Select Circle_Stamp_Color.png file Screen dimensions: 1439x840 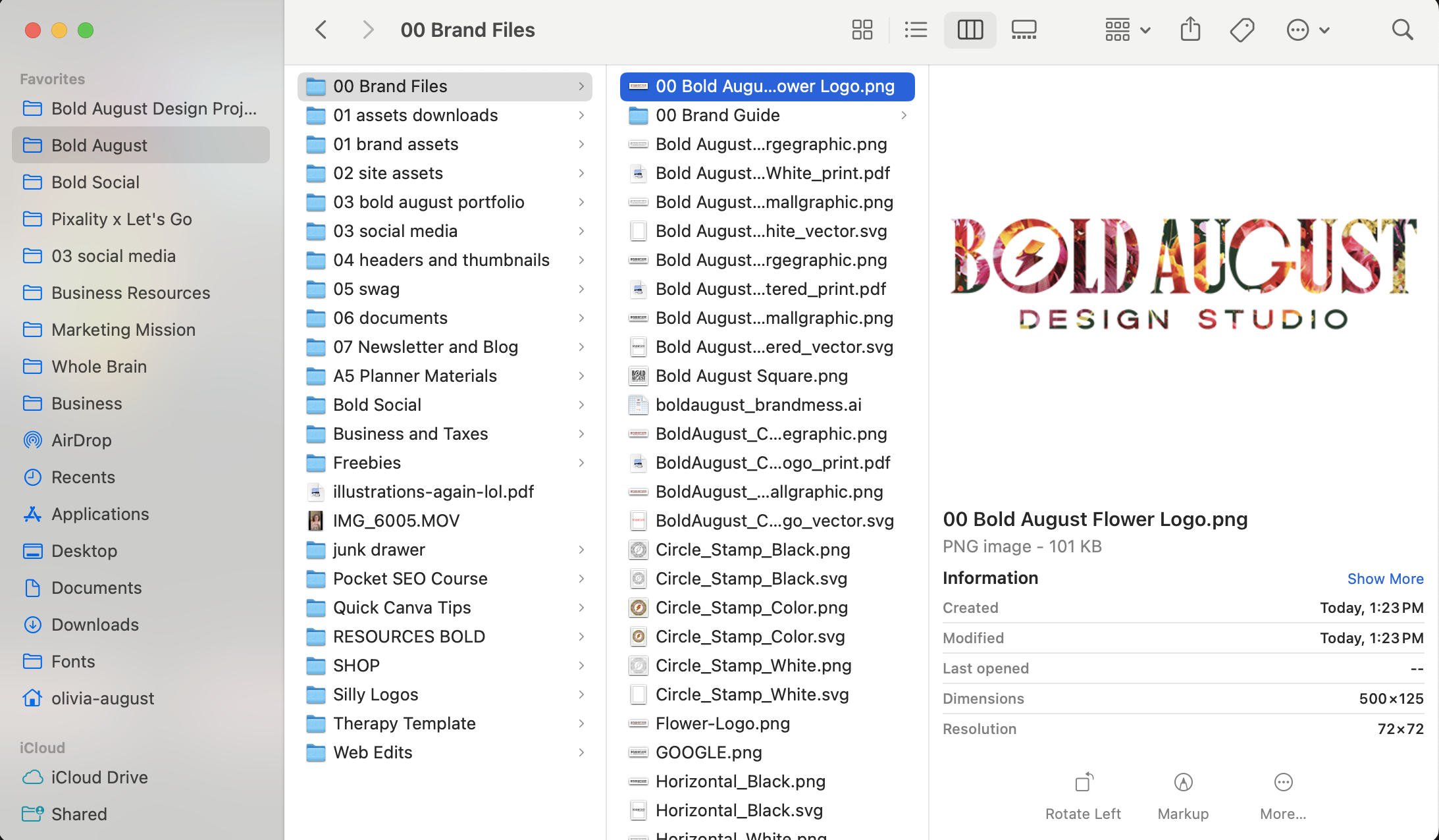(751, 608)
